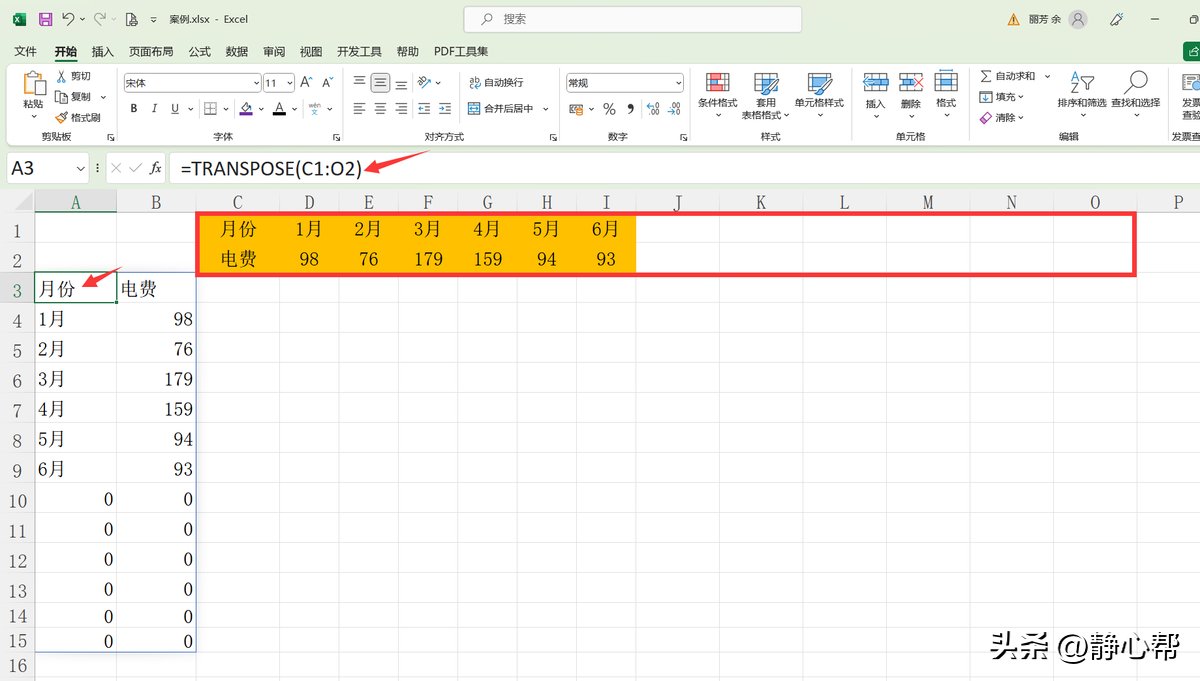Viewport: 1200px width, 681px height.
Task: Open the Orientation text angle menu
Action: tap(424, 83)
